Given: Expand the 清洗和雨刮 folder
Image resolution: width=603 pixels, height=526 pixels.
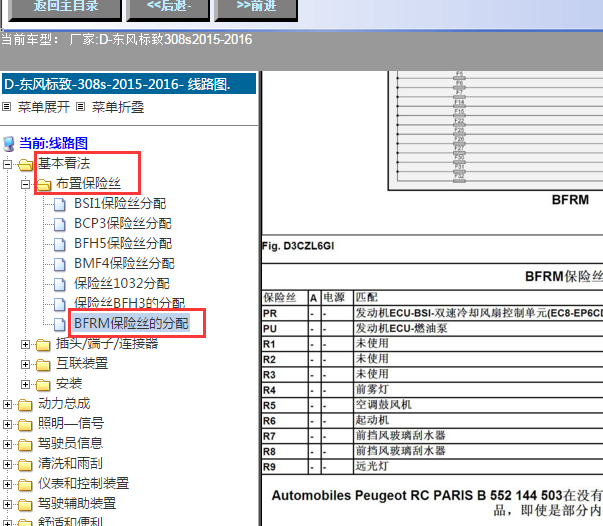Looking at the screenshot, I should click(7, 464).
